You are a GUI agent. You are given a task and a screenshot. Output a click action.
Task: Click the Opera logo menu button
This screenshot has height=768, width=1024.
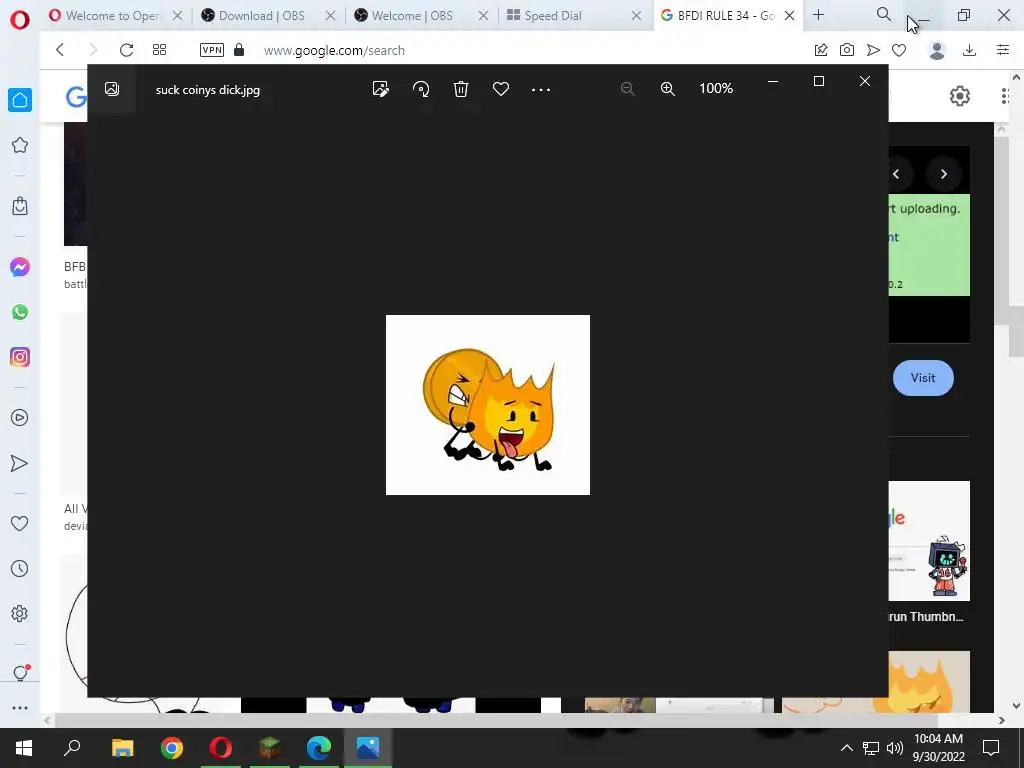[x=20, y=20]
